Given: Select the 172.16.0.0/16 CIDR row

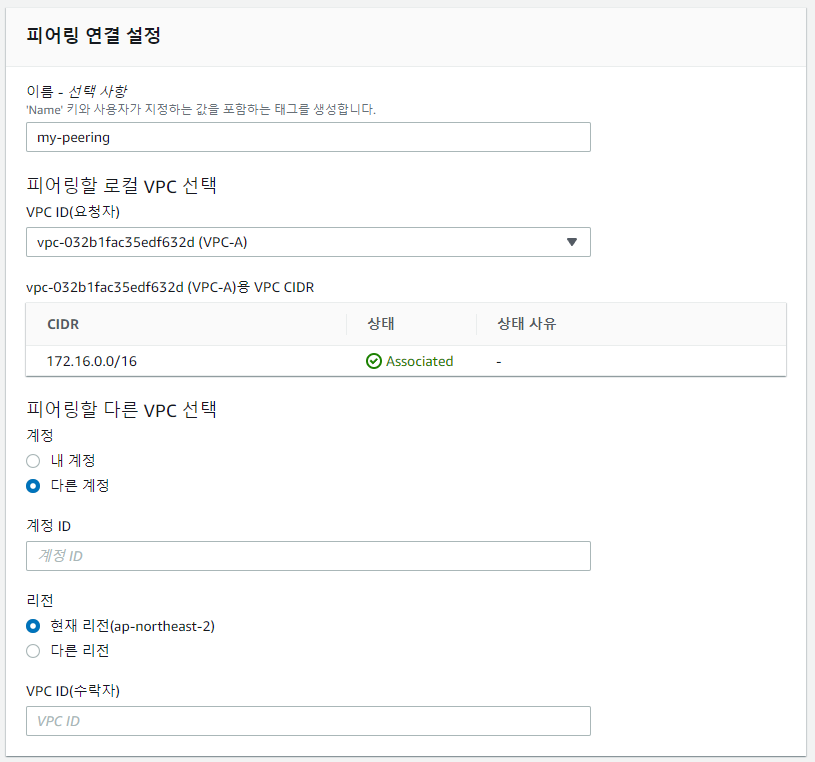Looking at the screenshot, I should (x=406, y=361).
